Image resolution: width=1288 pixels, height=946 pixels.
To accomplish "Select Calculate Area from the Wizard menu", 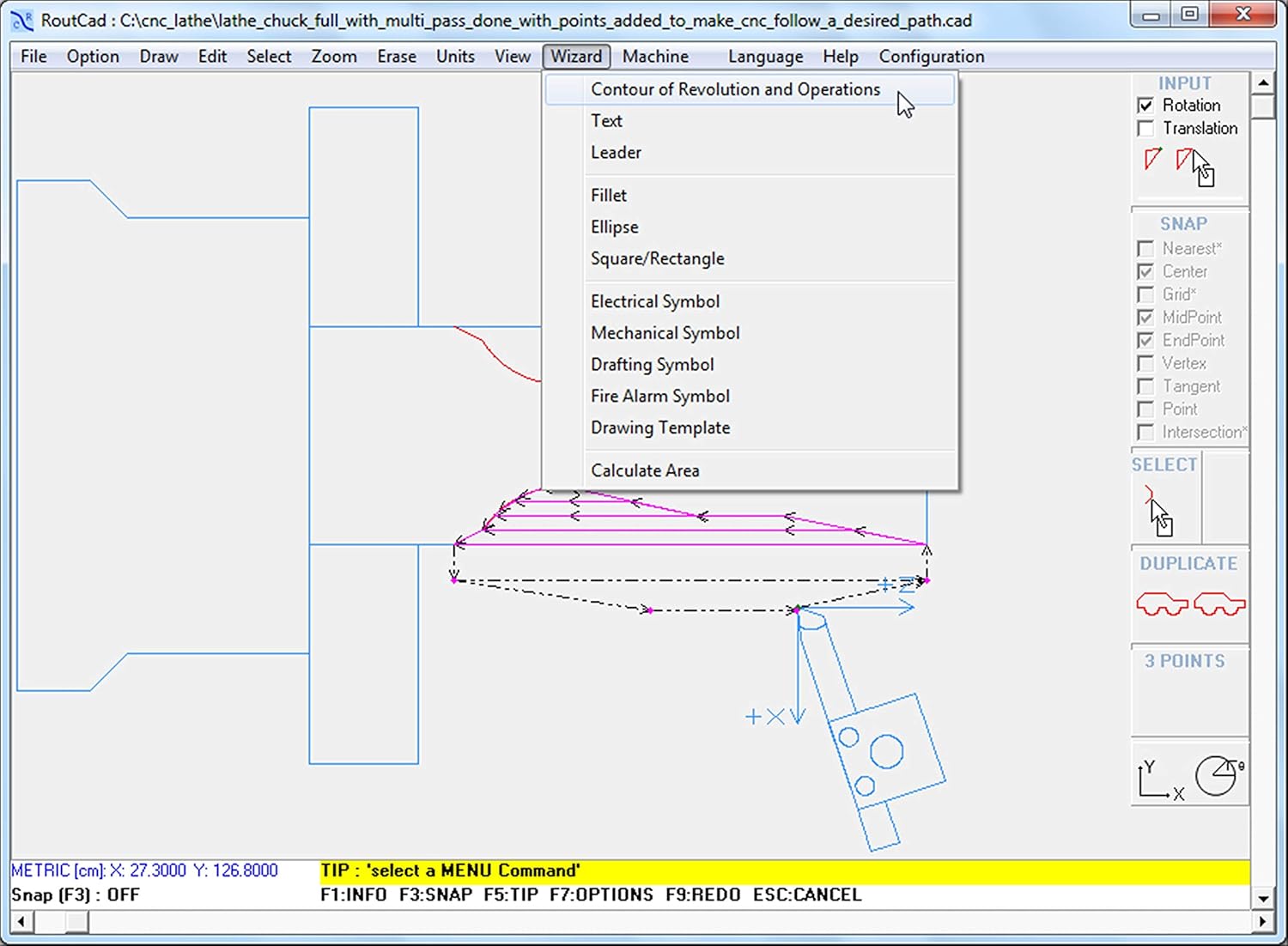I will click(x=645, y=470).
